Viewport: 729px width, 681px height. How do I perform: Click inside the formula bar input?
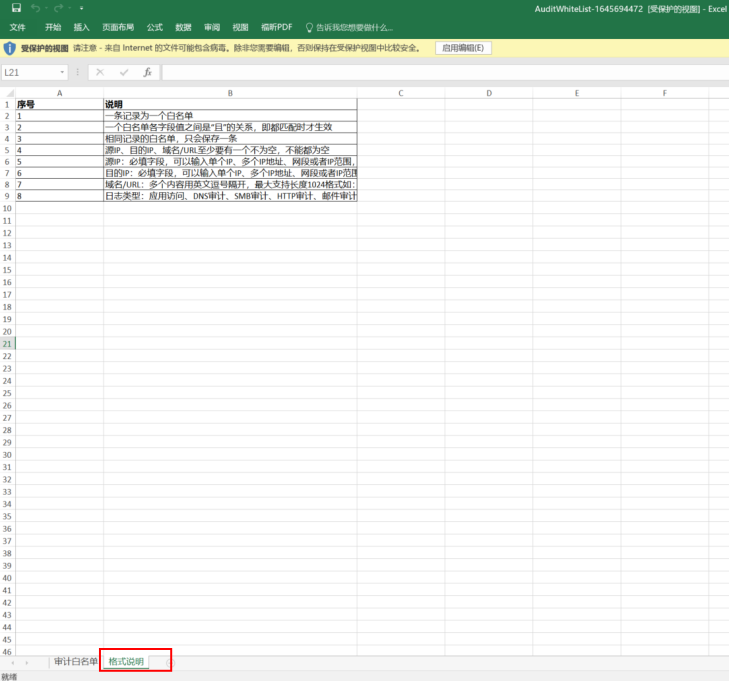440,72
